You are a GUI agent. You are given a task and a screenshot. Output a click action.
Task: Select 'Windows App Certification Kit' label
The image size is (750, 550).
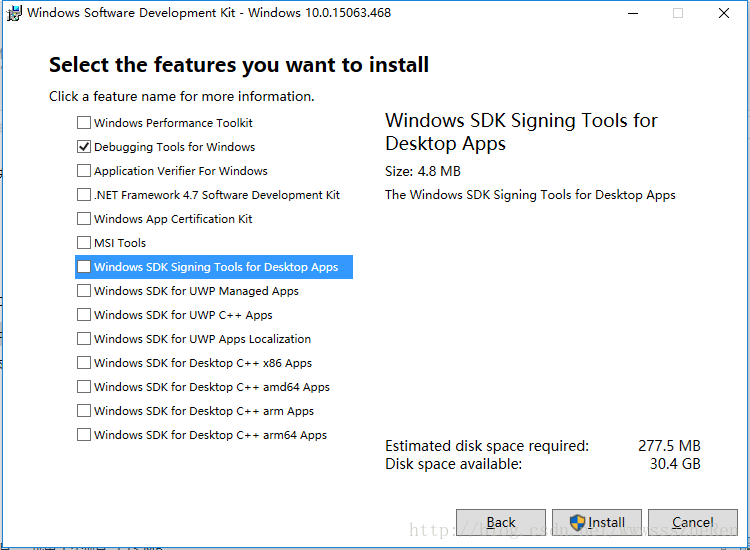click(x=173, y=219)
